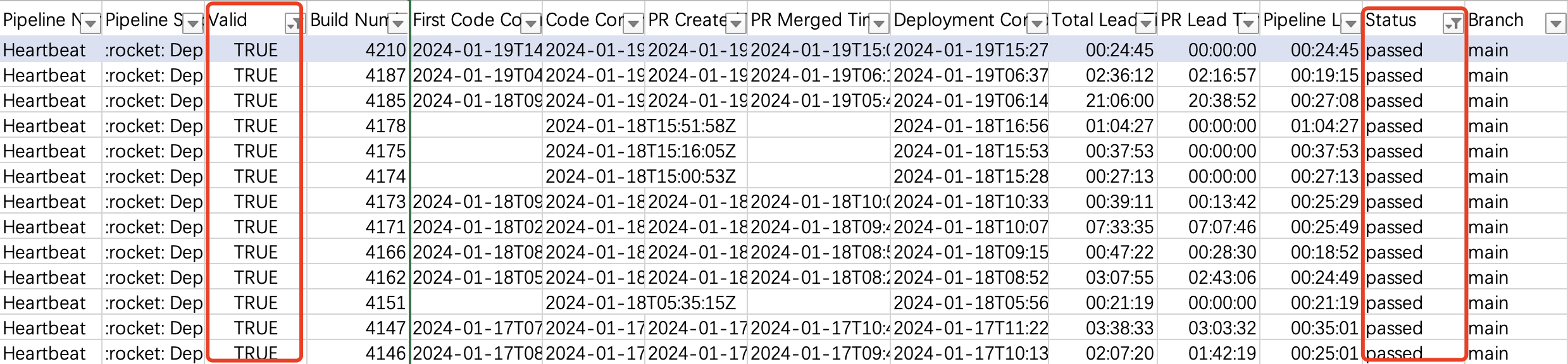The height and width of the screenshot is (364, 1568).
Task: Select the code commit cell 2024-01-18T15:51:58Z
Action: coord(640,126)
